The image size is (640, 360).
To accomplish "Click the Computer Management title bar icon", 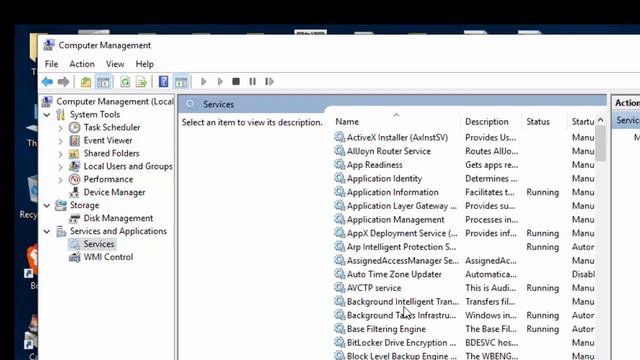I will point(49,45).
